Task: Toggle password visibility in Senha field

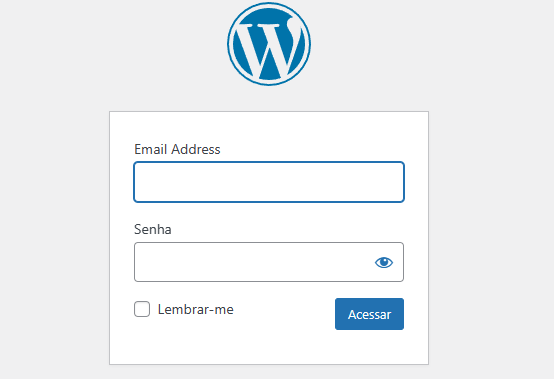Action: (x=384, y=262)
